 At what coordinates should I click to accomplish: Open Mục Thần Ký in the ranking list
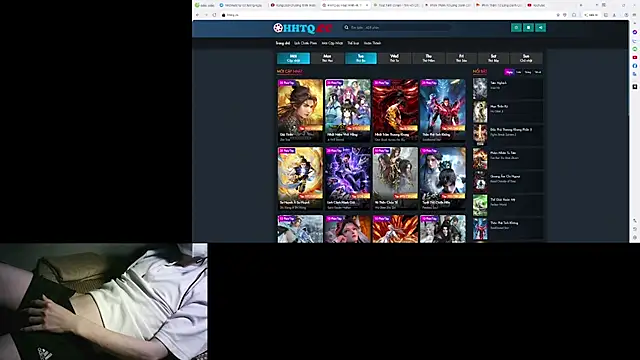pos(499,106)
